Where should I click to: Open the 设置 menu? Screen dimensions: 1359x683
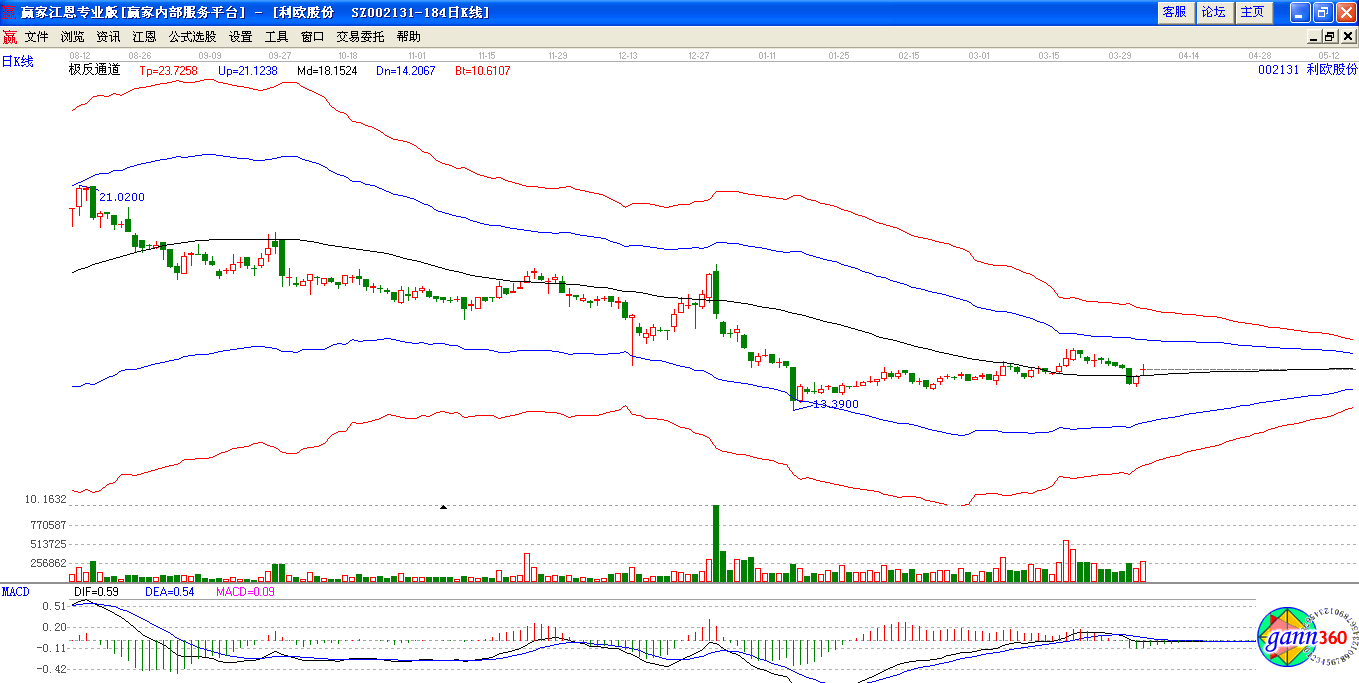point(240,37)
